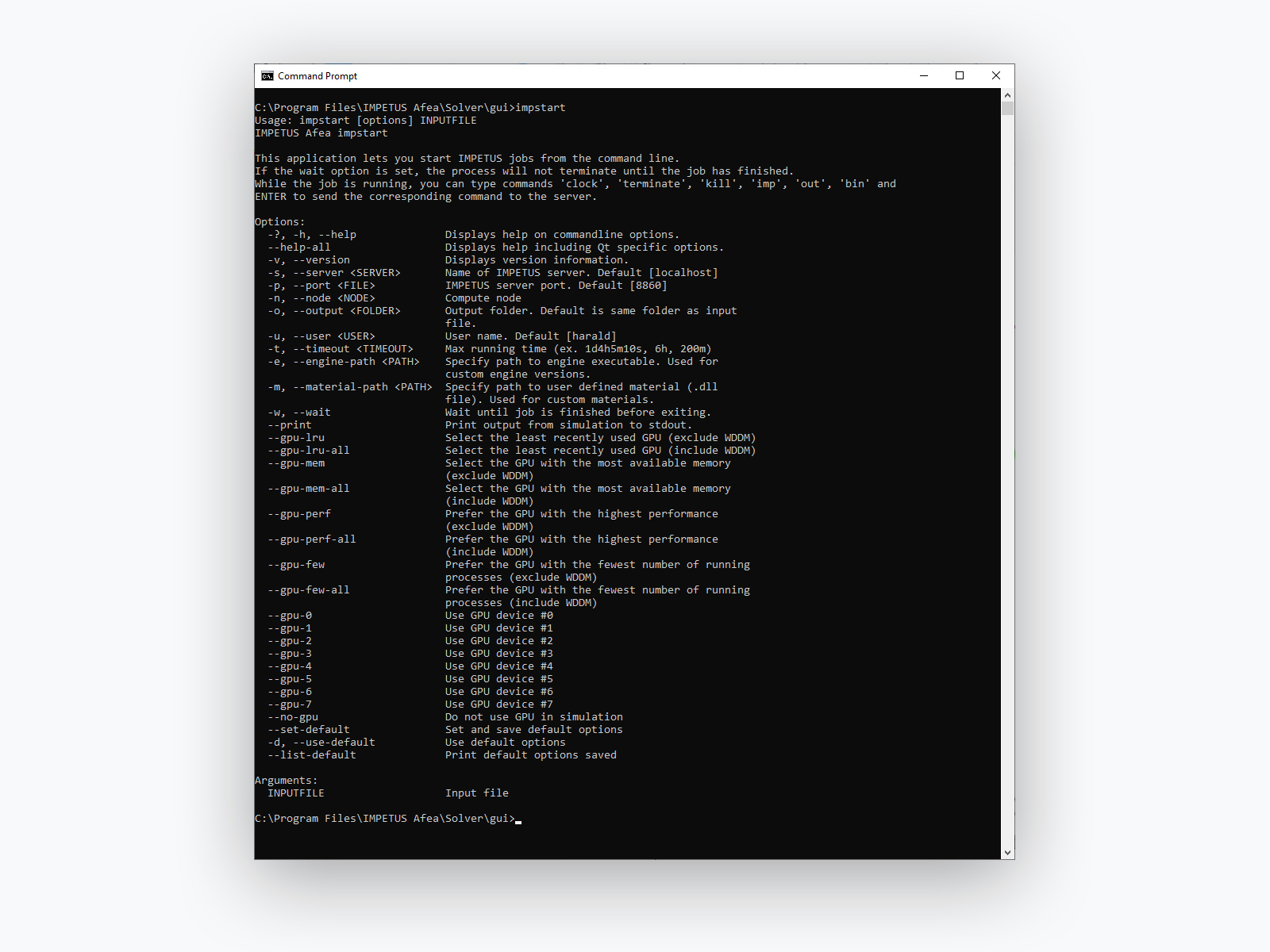
Task: Click the '-v, --version' option
Action: [x=309, y=260]
